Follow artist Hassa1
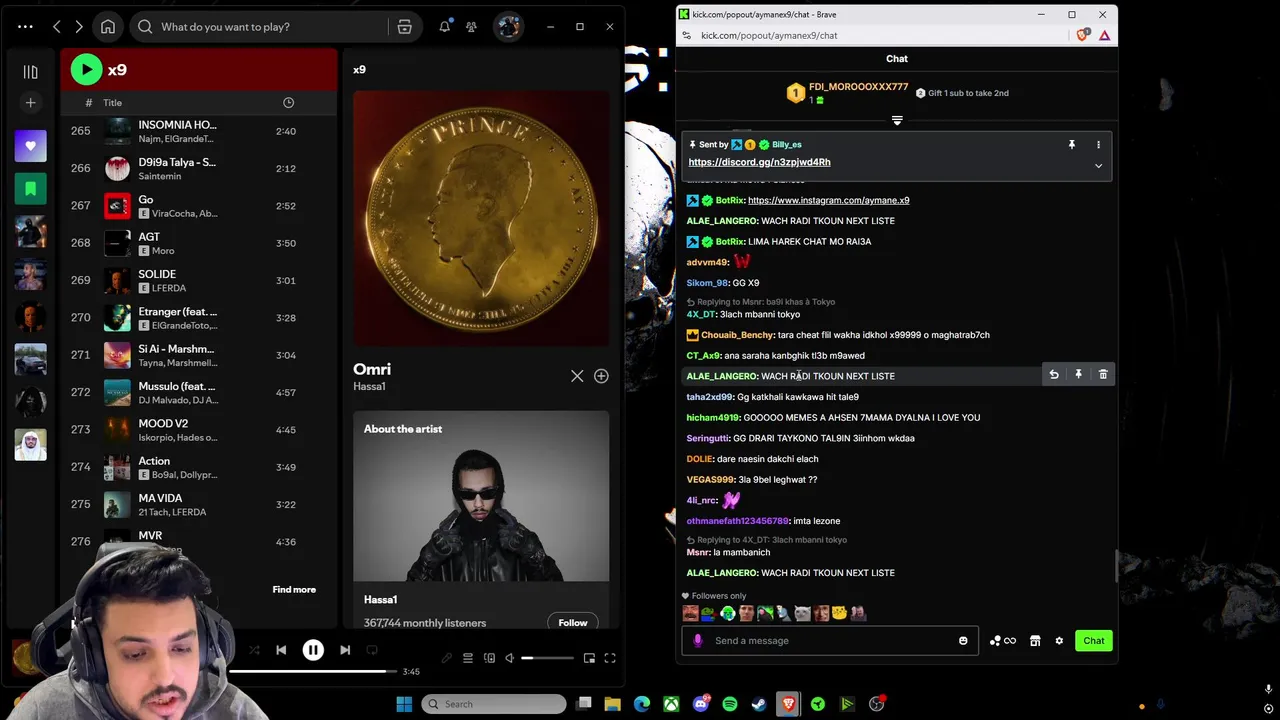Viewport: 1280px width, 720px height. click(x=573, y=623)
